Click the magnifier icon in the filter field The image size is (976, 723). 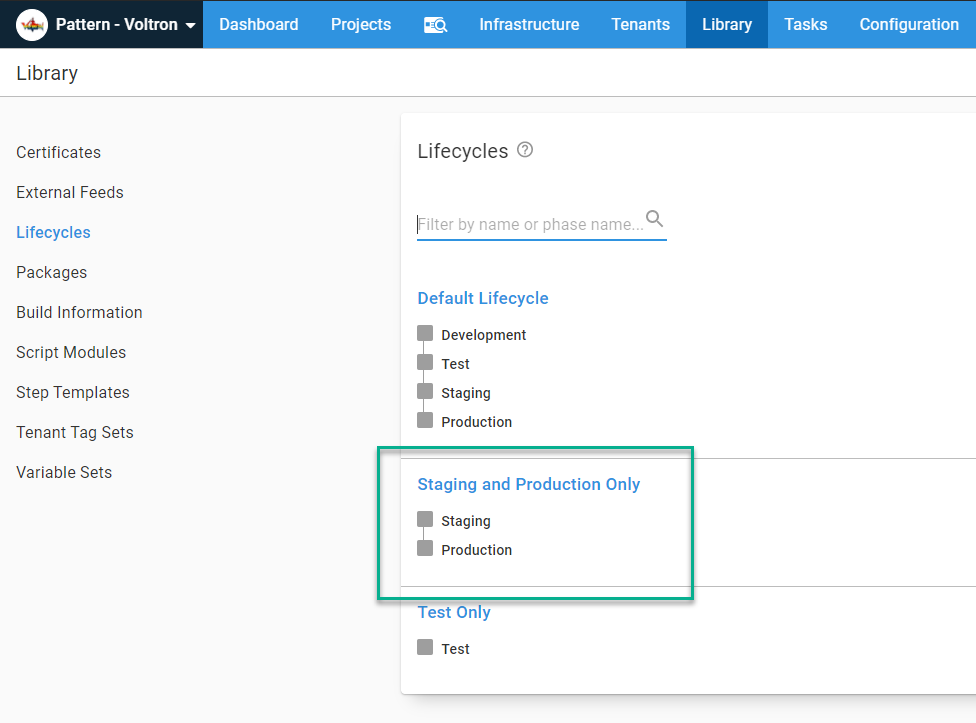[x=655, y=217]
